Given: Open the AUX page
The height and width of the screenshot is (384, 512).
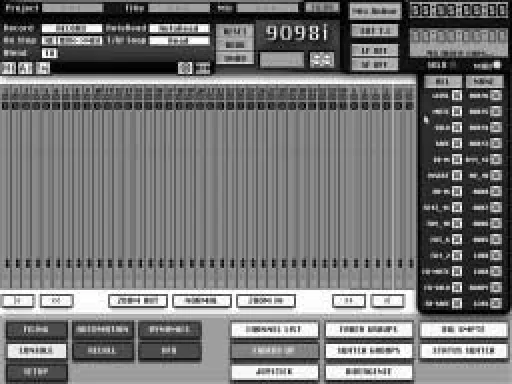Looking at the screenshot, I should (170, 351).
